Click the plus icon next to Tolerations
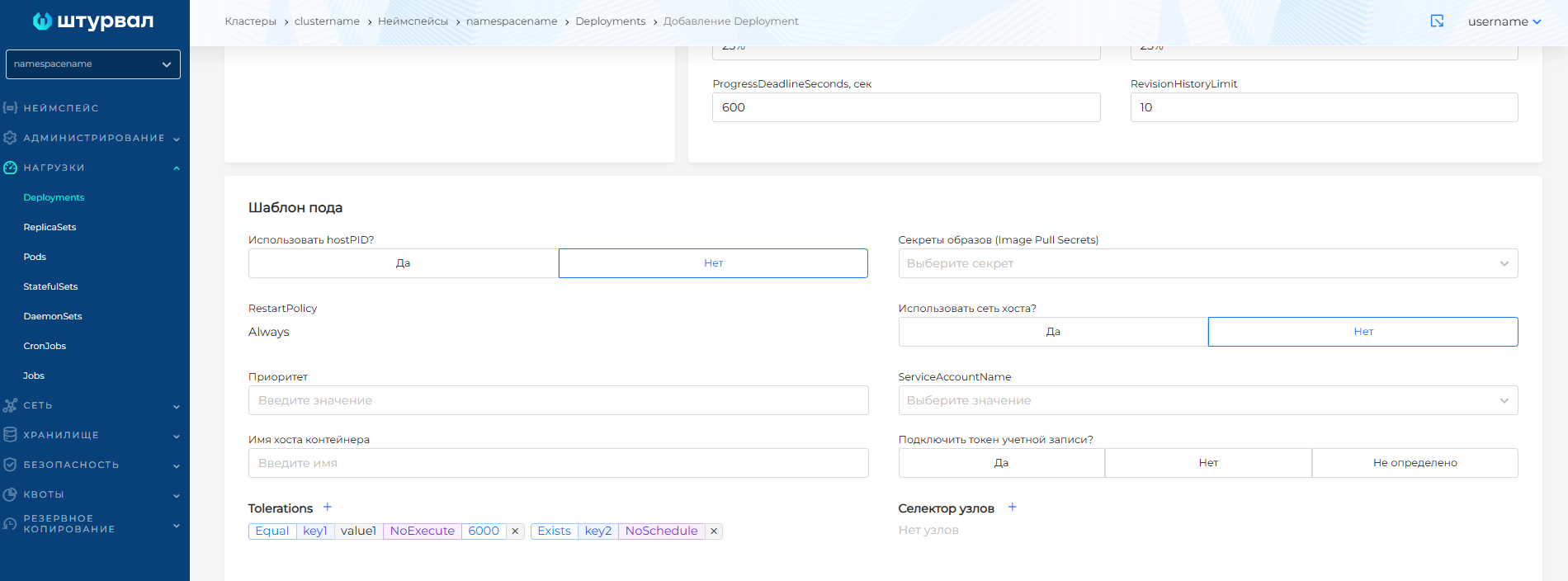 click(327, 508)
